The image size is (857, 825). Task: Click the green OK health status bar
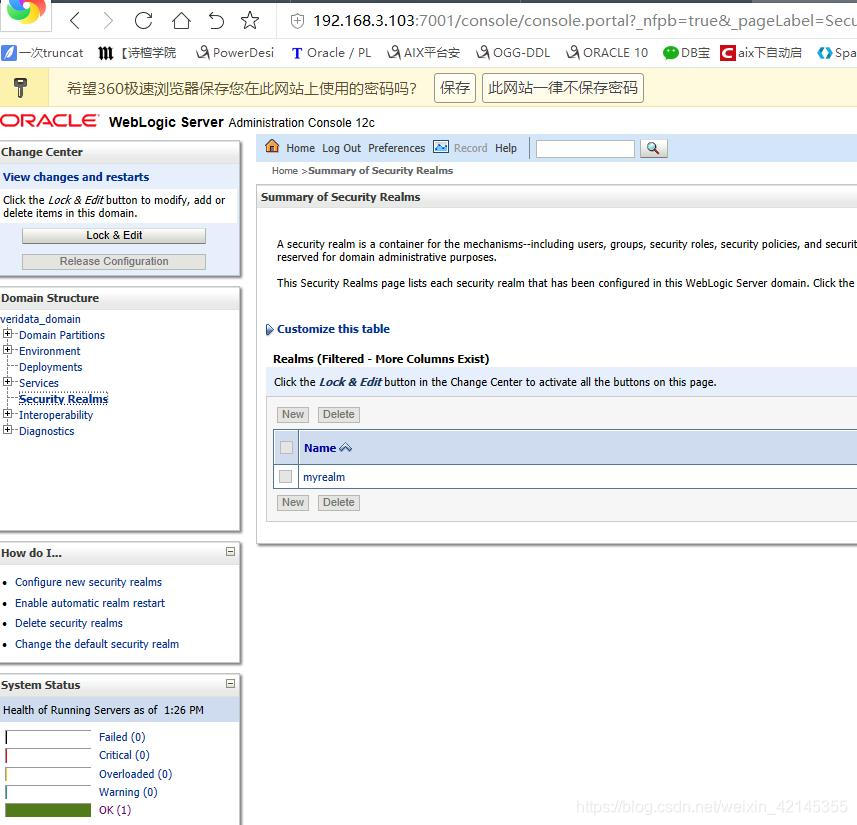click(x=48, y=810)
